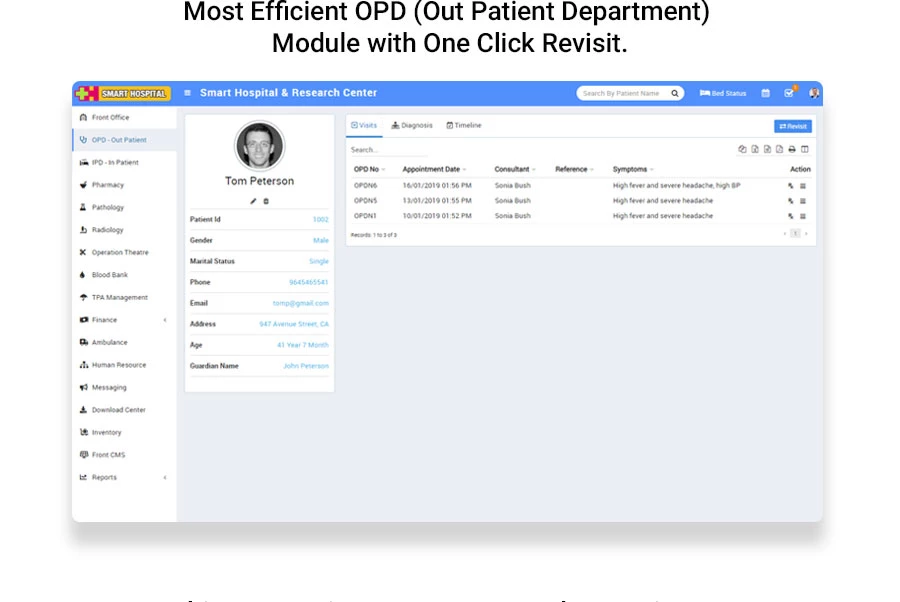Click the search magnifier icon in header

tap(675, 93)
